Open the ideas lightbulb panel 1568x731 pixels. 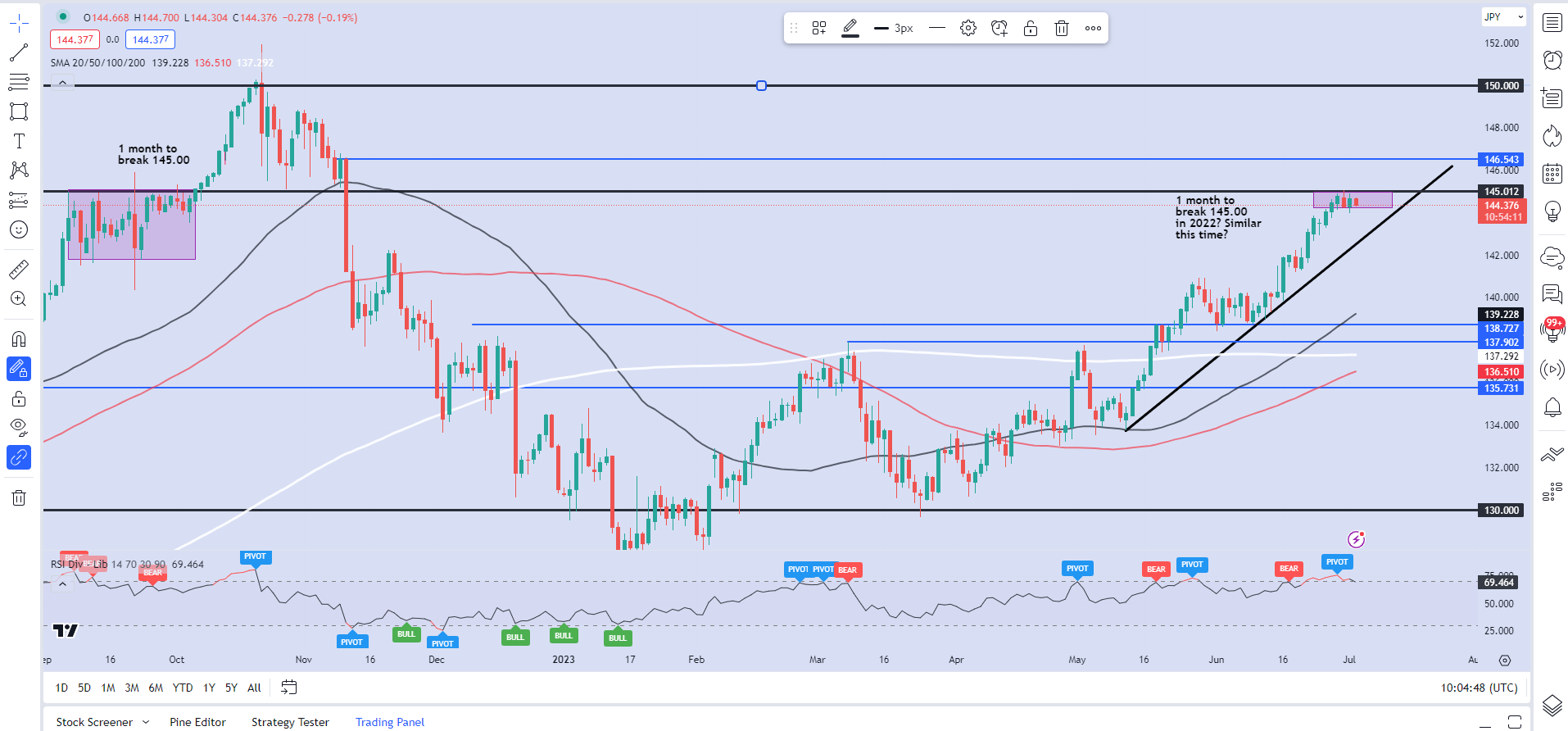tap(1552, 211)
